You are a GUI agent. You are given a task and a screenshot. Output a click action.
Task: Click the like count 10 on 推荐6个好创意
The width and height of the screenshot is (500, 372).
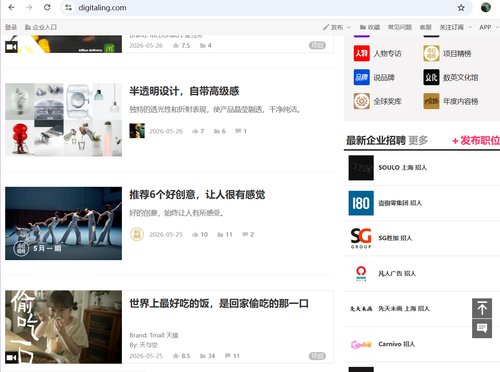pyautogui.click(x=200, y=235)
